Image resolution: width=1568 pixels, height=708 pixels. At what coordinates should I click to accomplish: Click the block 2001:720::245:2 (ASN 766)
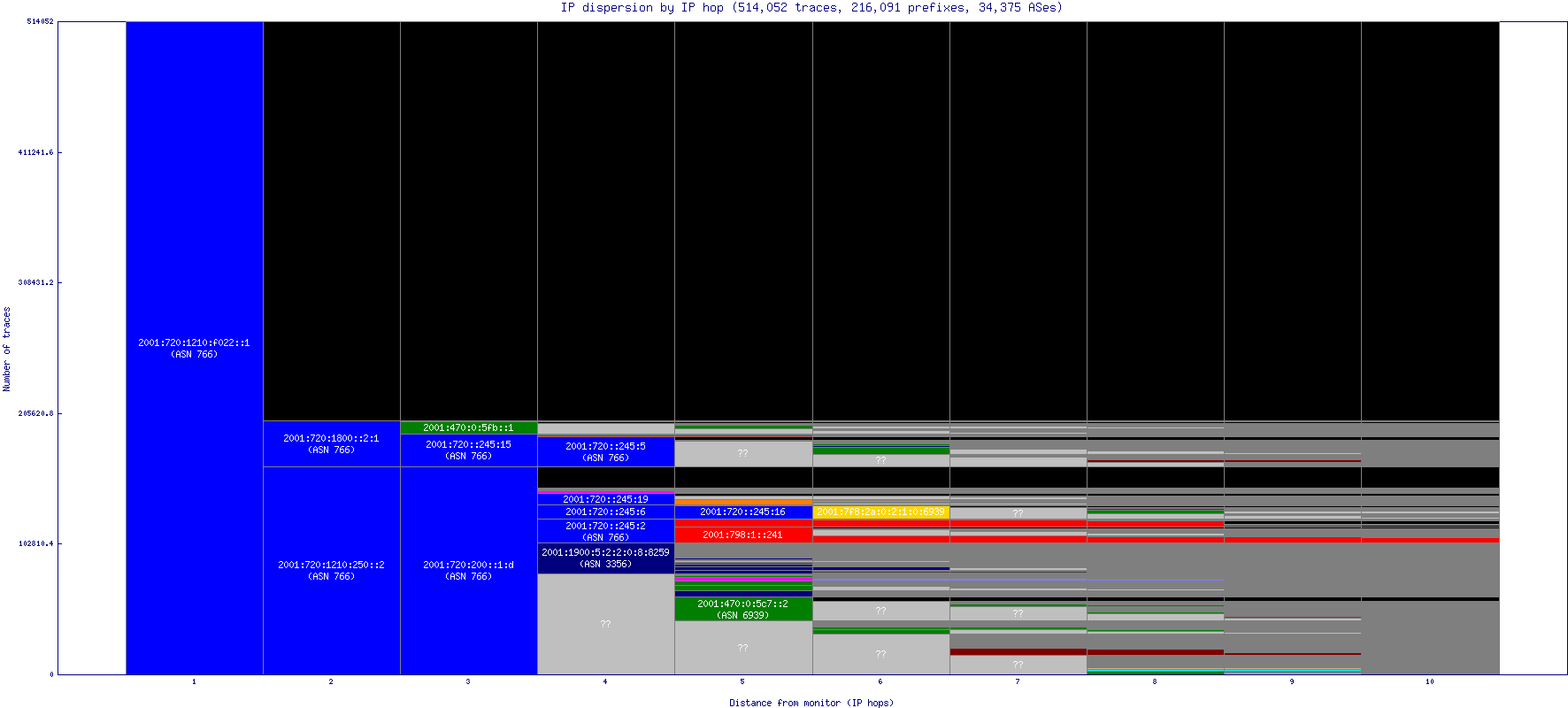[x=606, y=531]
